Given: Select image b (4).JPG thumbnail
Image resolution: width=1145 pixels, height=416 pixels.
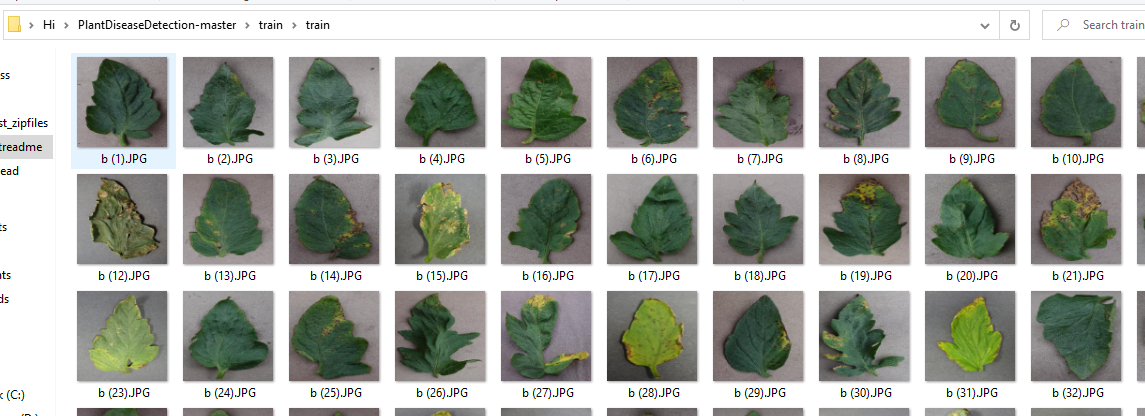Looking at the screenshot, I should [440, 102].
